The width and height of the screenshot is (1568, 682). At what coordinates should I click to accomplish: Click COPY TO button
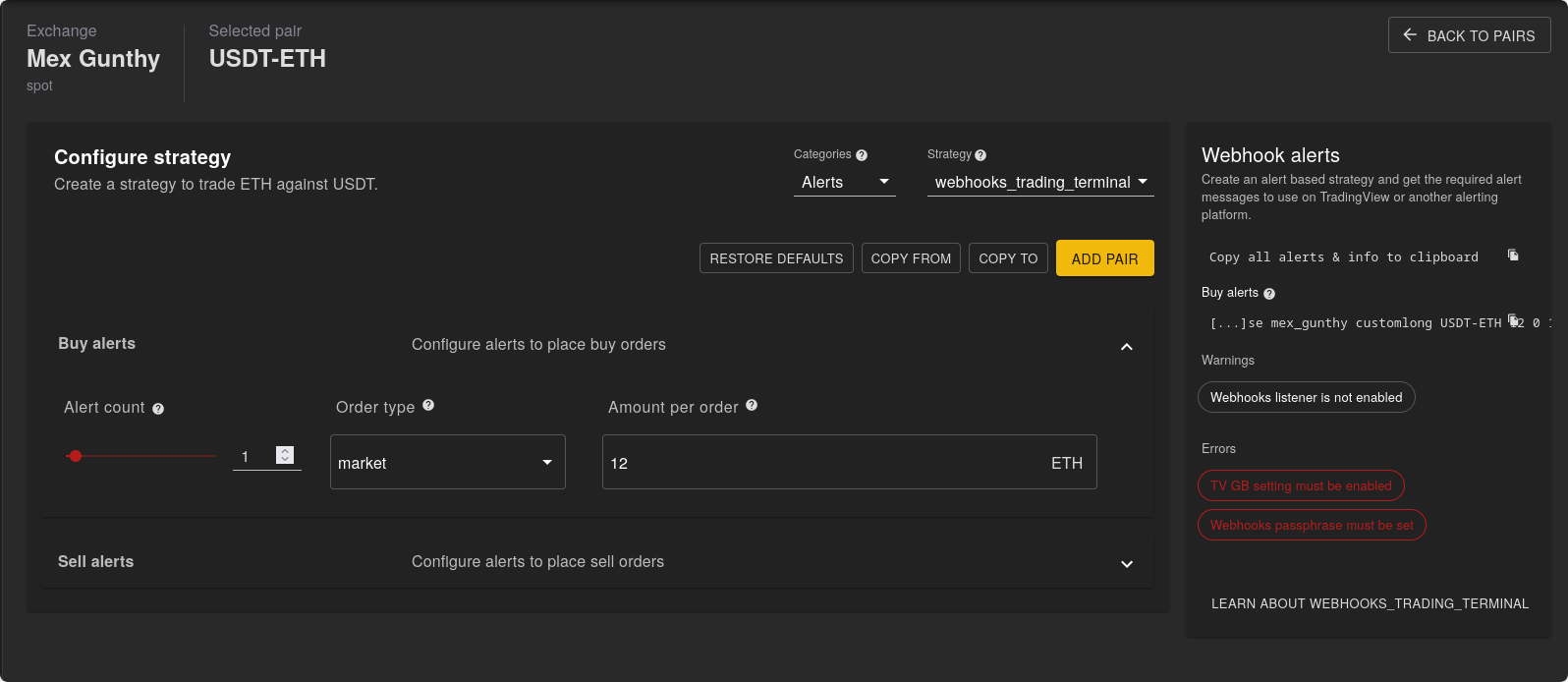1008,258
